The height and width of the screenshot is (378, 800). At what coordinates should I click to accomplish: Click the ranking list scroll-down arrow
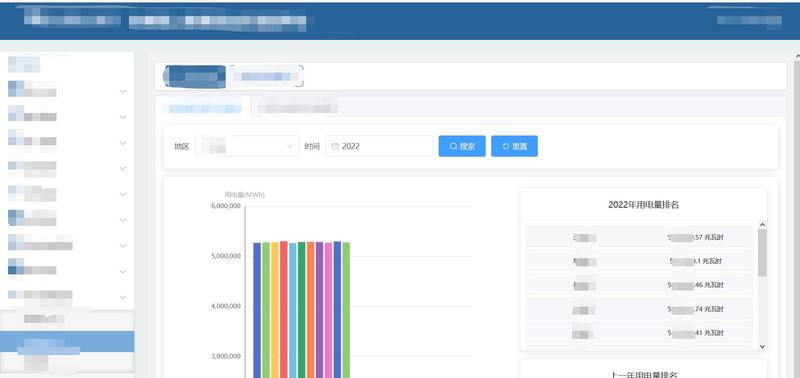click(x=763, y=346)
